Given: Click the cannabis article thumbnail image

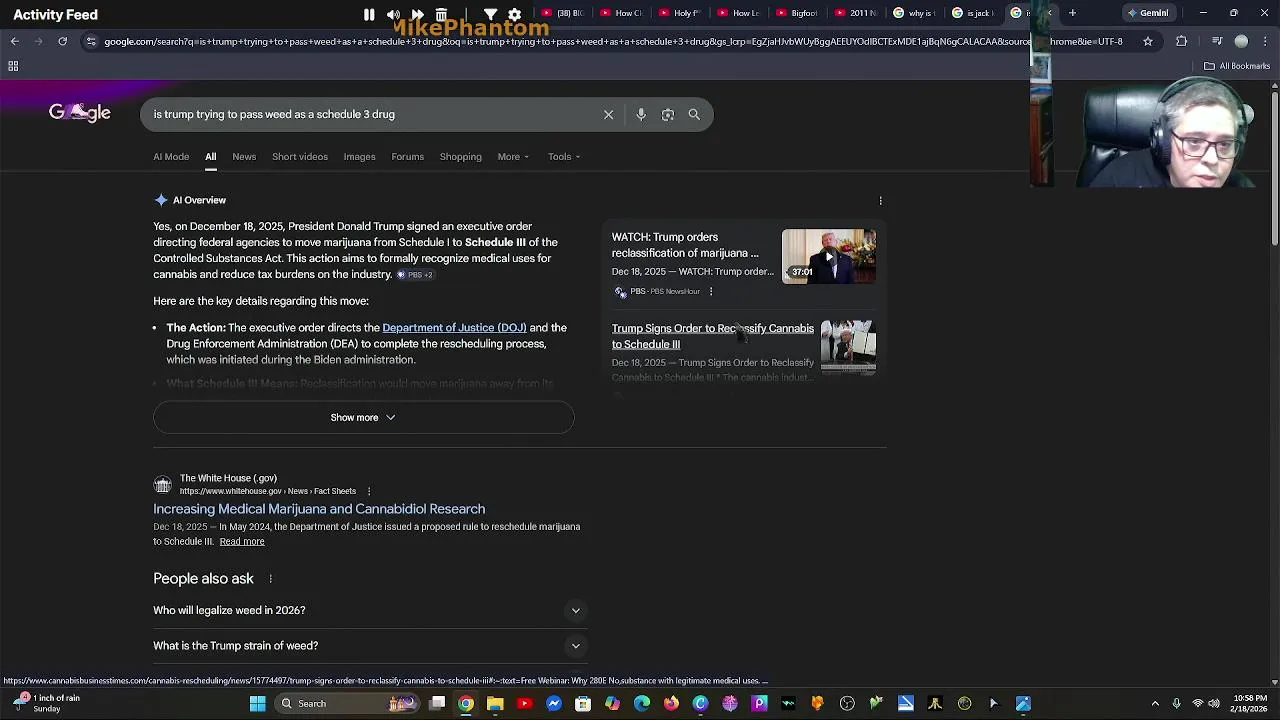Looking at the screenshot, I should (x=848, y=346).
